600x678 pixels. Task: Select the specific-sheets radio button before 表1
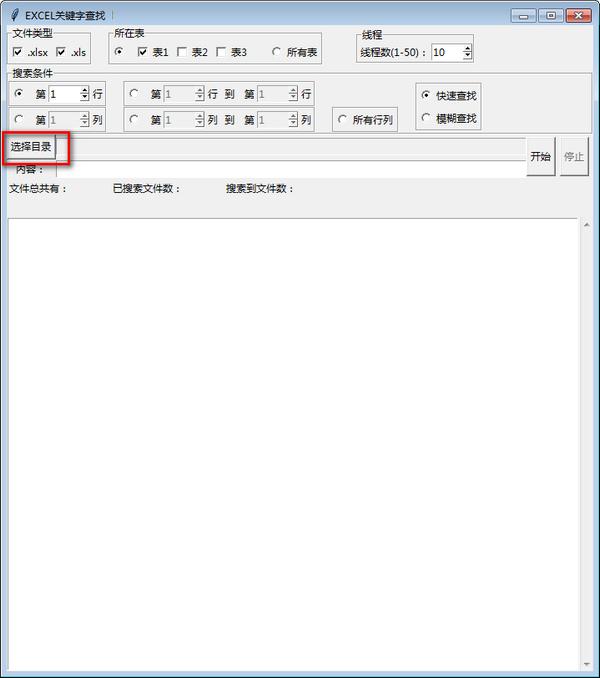(x=118, y=51)
